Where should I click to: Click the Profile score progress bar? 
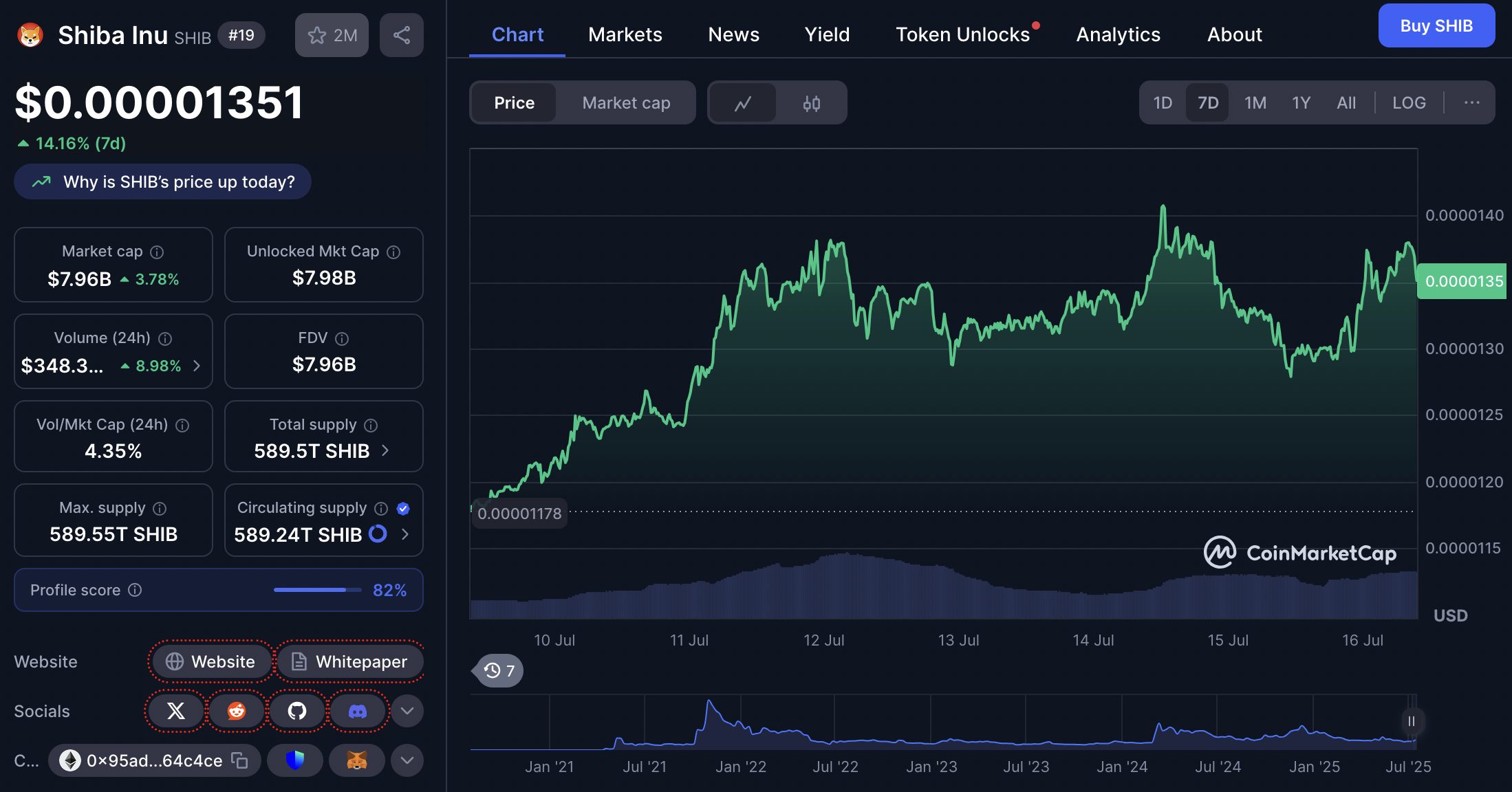coord(317,590)
